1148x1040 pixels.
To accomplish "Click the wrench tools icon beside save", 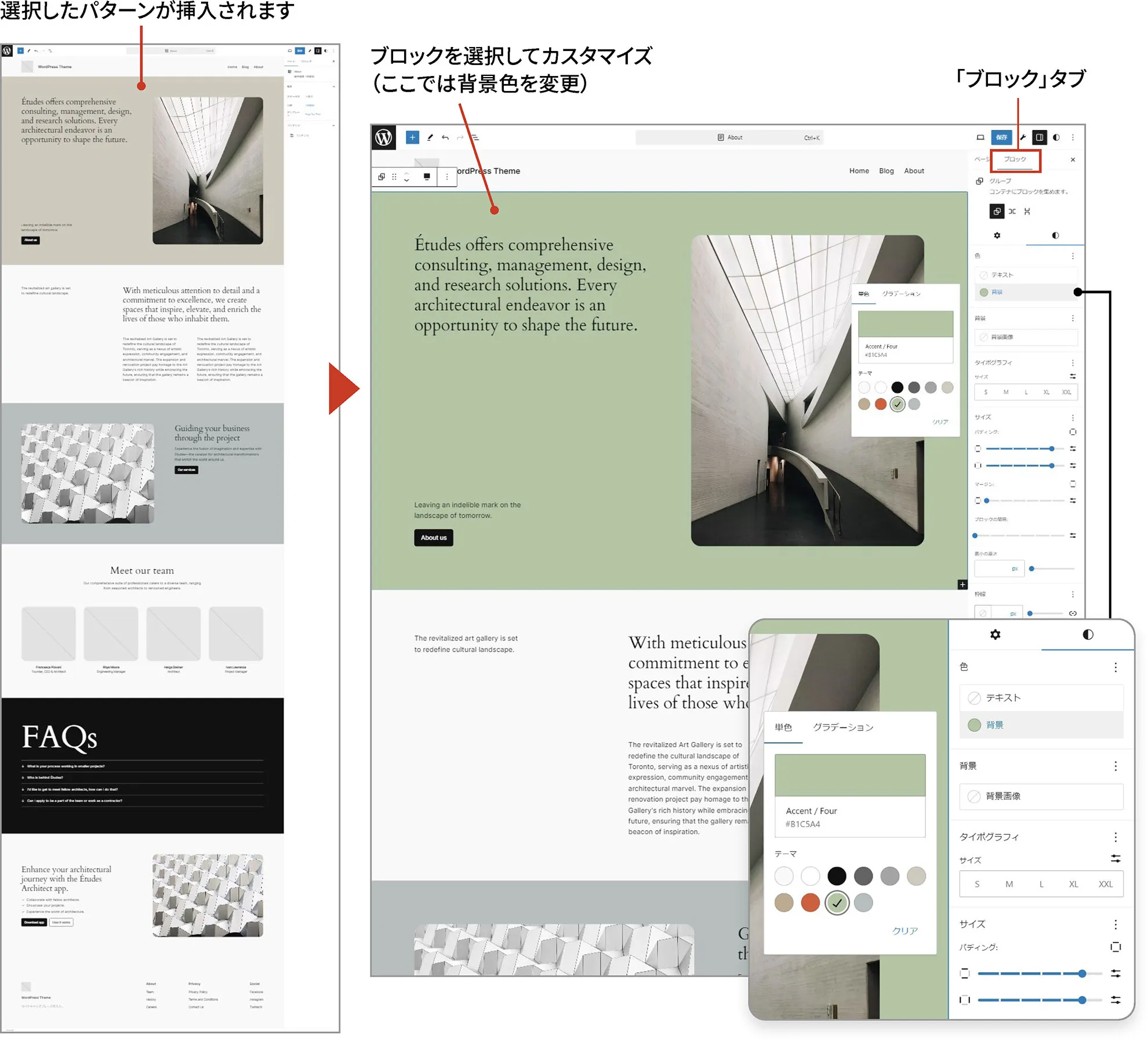I will [1023, 137].
